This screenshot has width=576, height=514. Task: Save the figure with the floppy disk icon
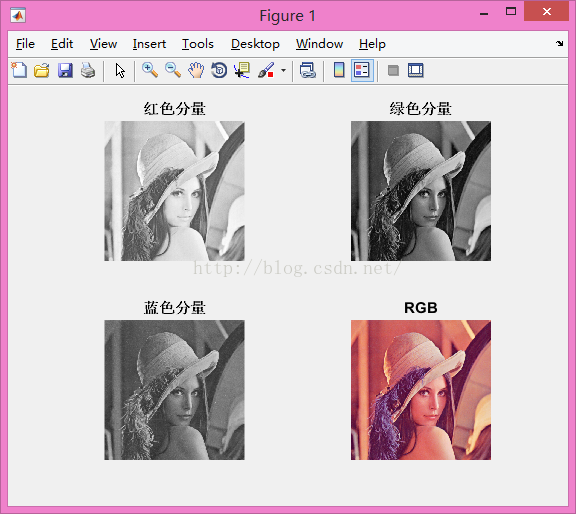coord(65,70)
